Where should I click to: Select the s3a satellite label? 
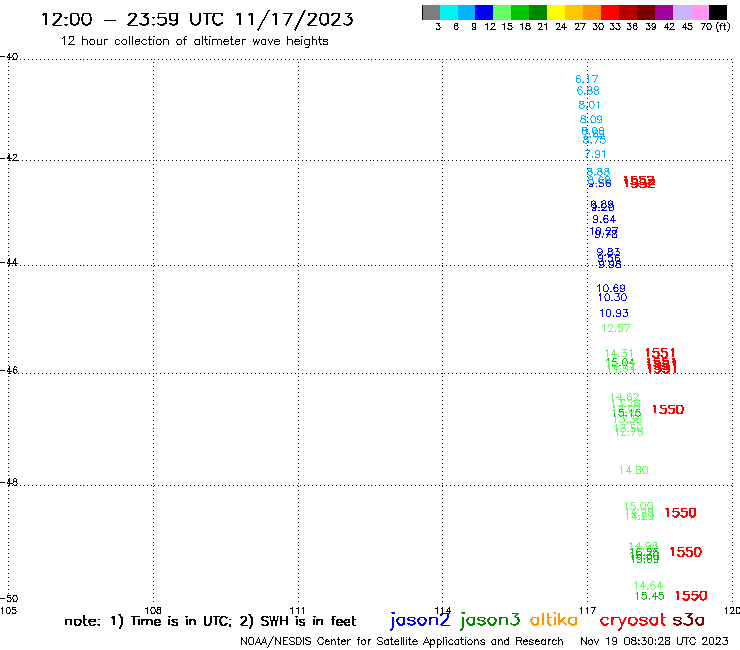click(688, 620)
